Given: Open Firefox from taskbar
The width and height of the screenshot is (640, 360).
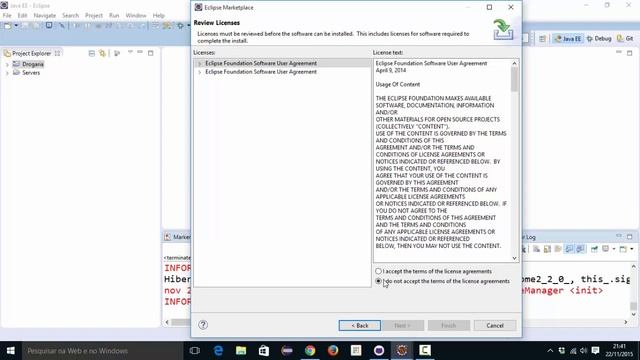Looking at the screenshot, I should pos(333,351).
